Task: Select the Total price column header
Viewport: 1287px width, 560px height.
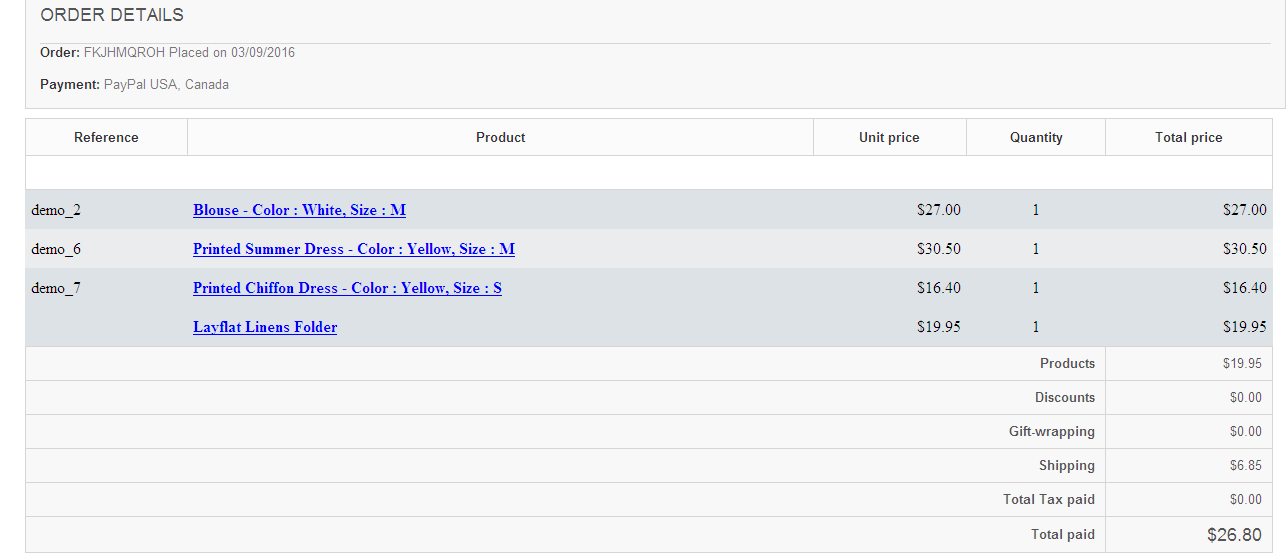Action: [1188, 138]
